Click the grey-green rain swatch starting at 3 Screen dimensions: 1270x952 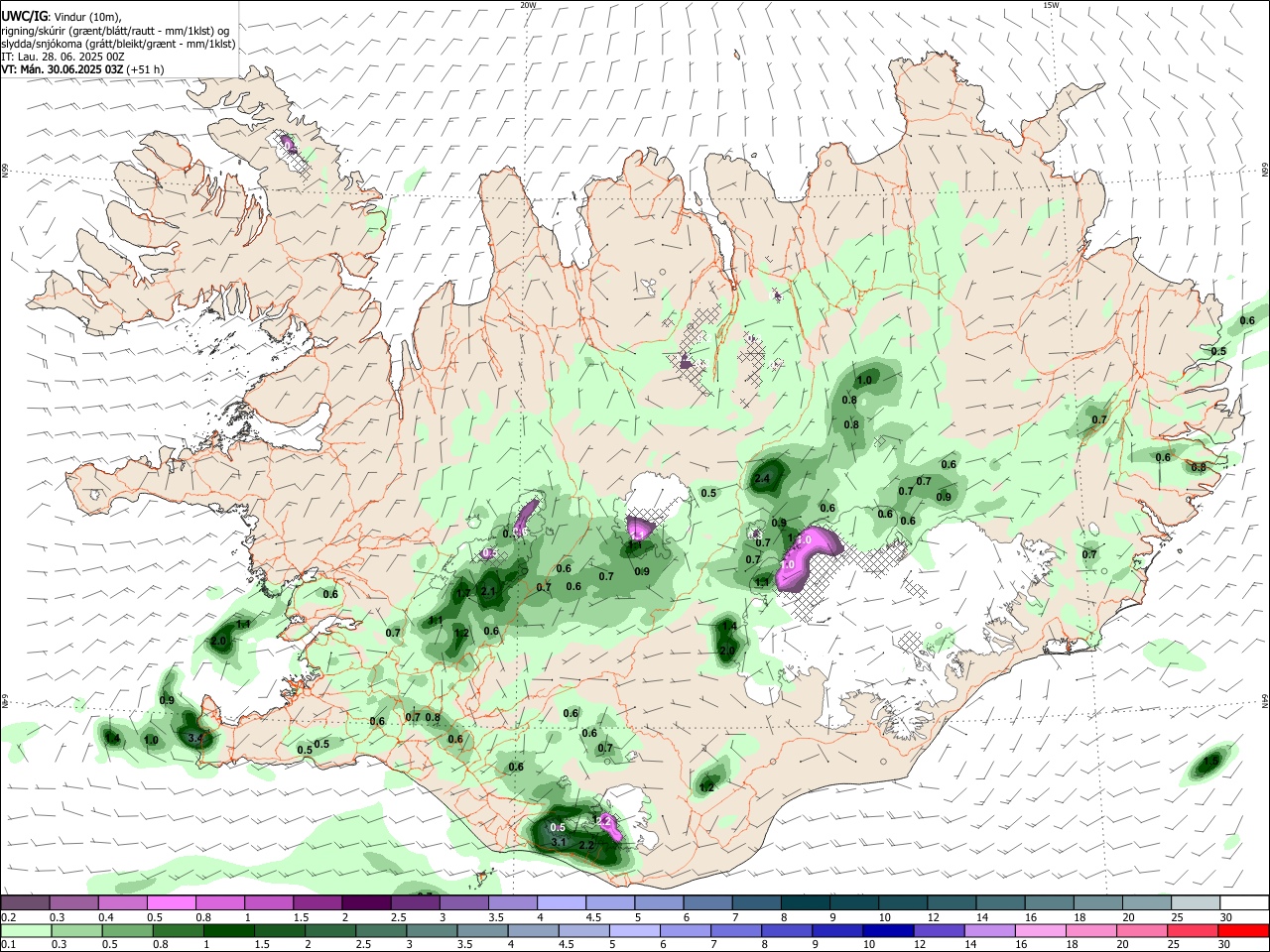click(x=431, y=930)
